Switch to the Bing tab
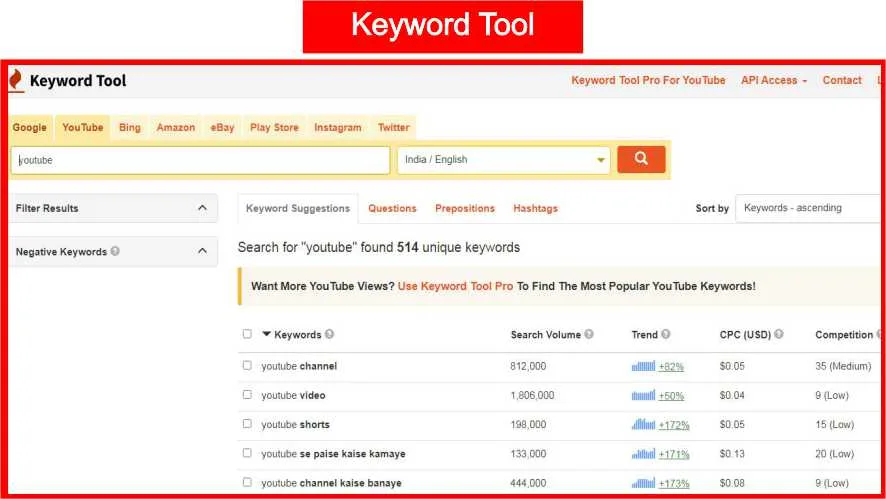 129,127
